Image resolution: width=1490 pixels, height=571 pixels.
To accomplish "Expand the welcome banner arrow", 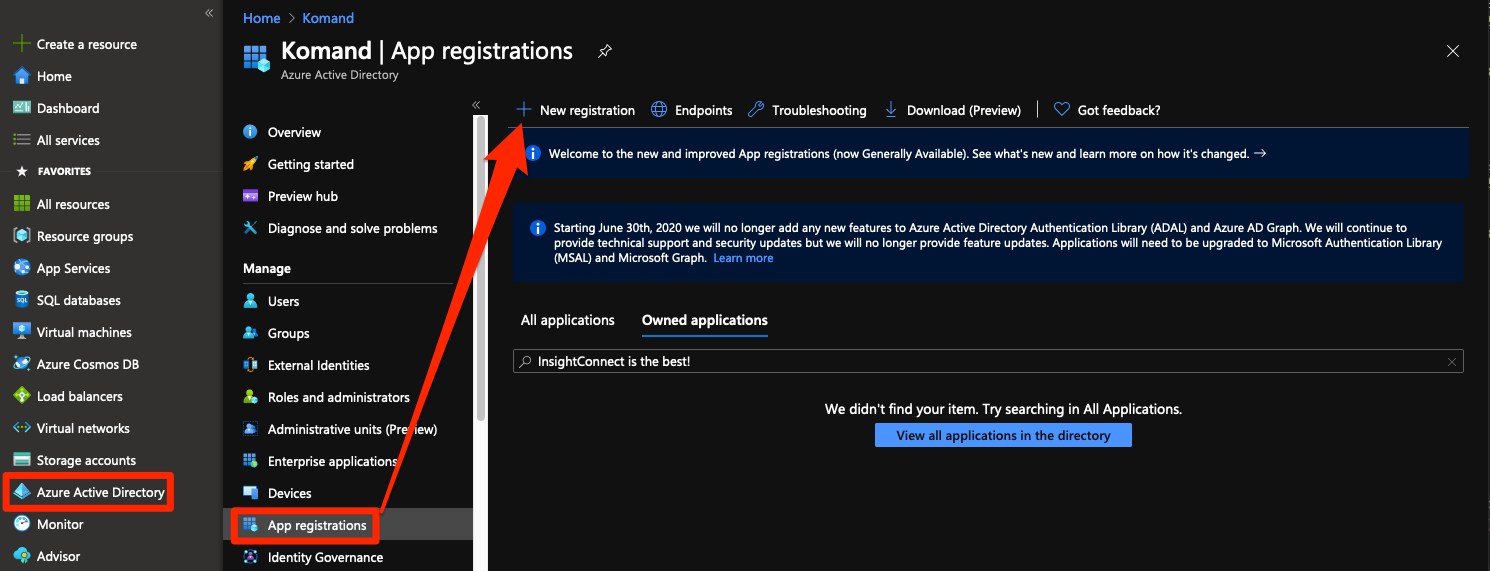I will coord(1260,154).
